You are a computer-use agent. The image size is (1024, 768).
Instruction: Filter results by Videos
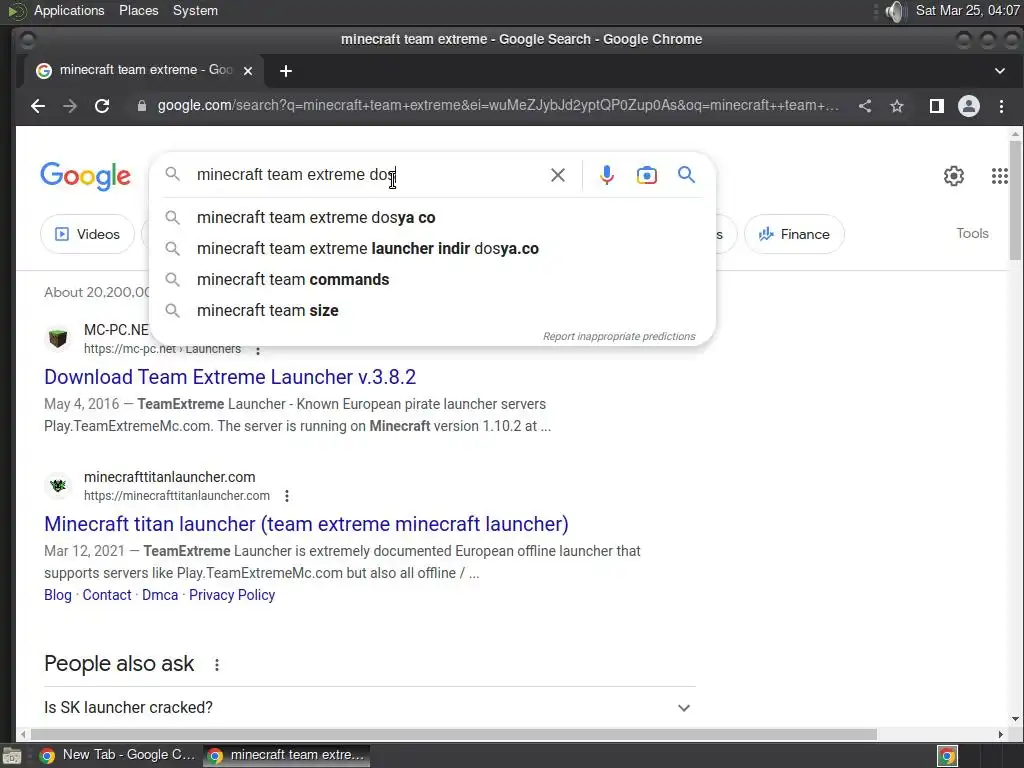click(x=88, y=234)
